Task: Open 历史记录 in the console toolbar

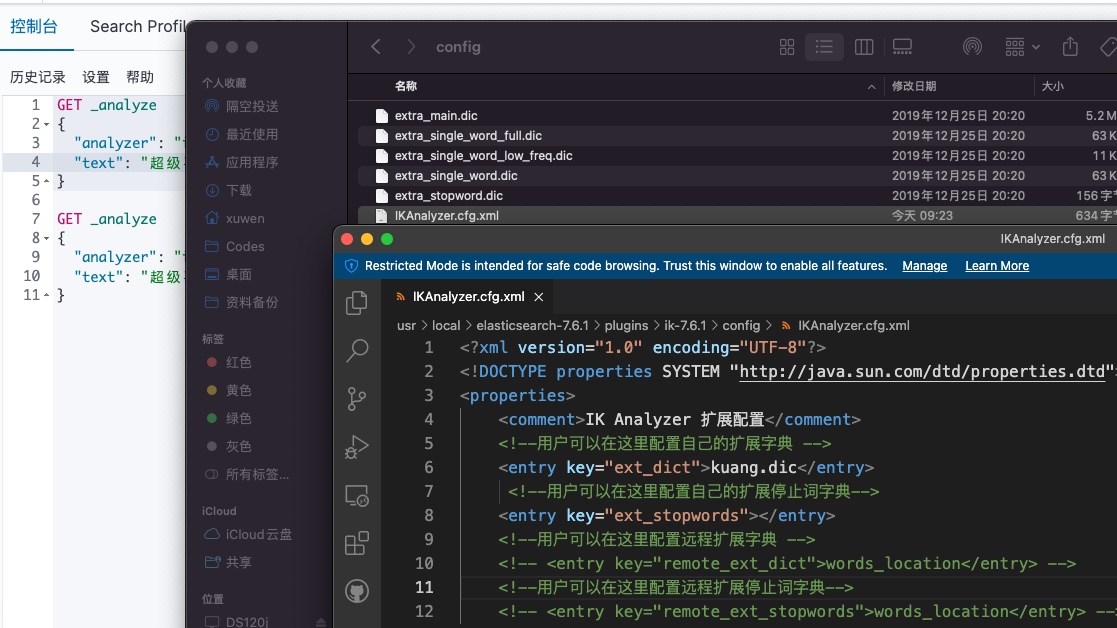Action: point(38,77)
